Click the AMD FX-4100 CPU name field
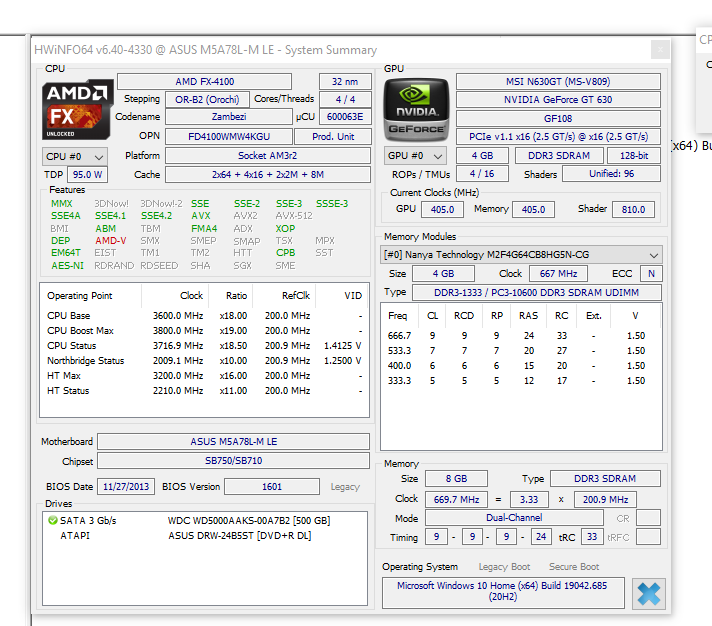 (204, 81)
